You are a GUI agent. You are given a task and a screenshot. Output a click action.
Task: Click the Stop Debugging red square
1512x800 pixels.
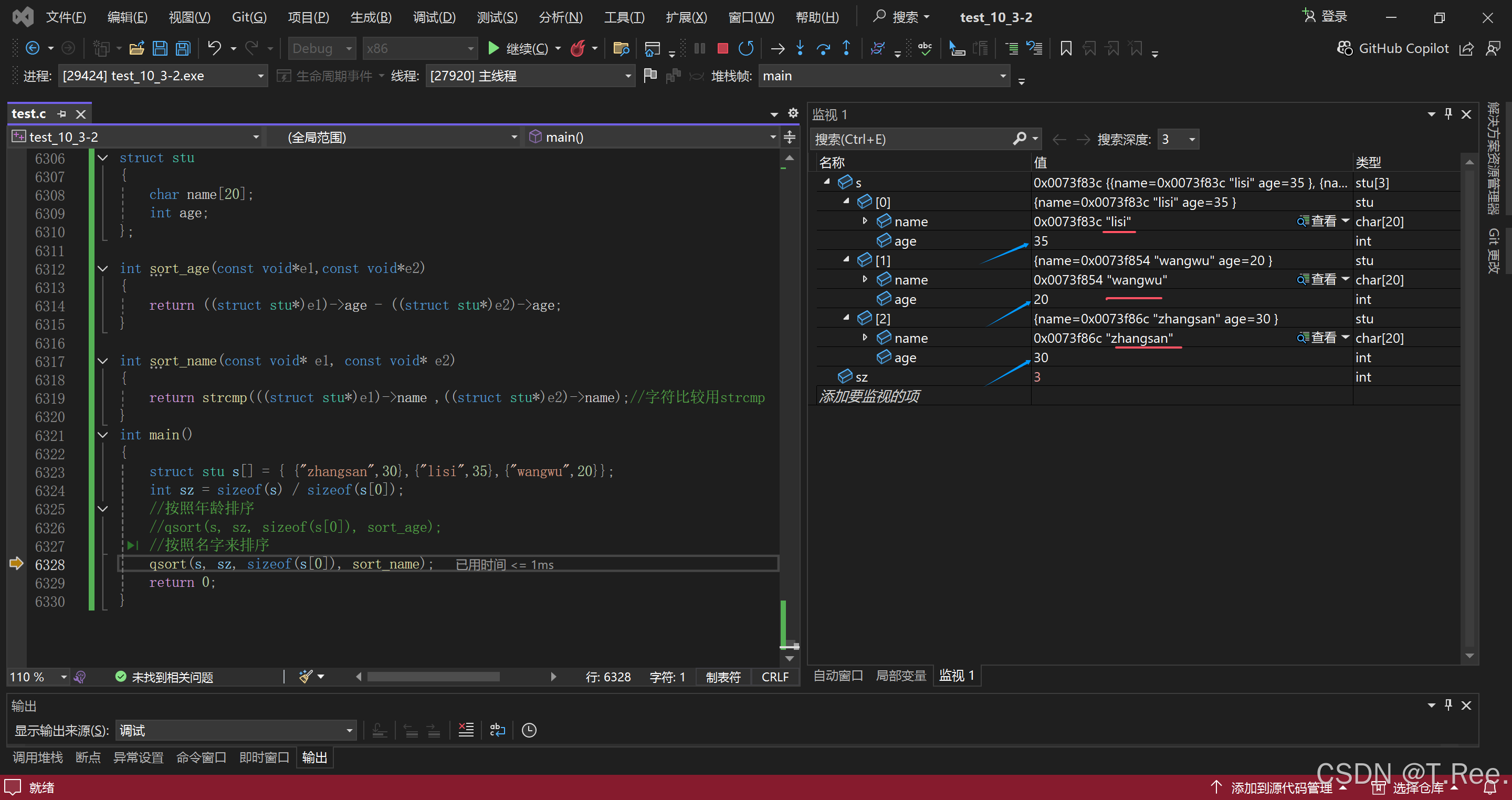pyautogui.click(x=722, y=49)
